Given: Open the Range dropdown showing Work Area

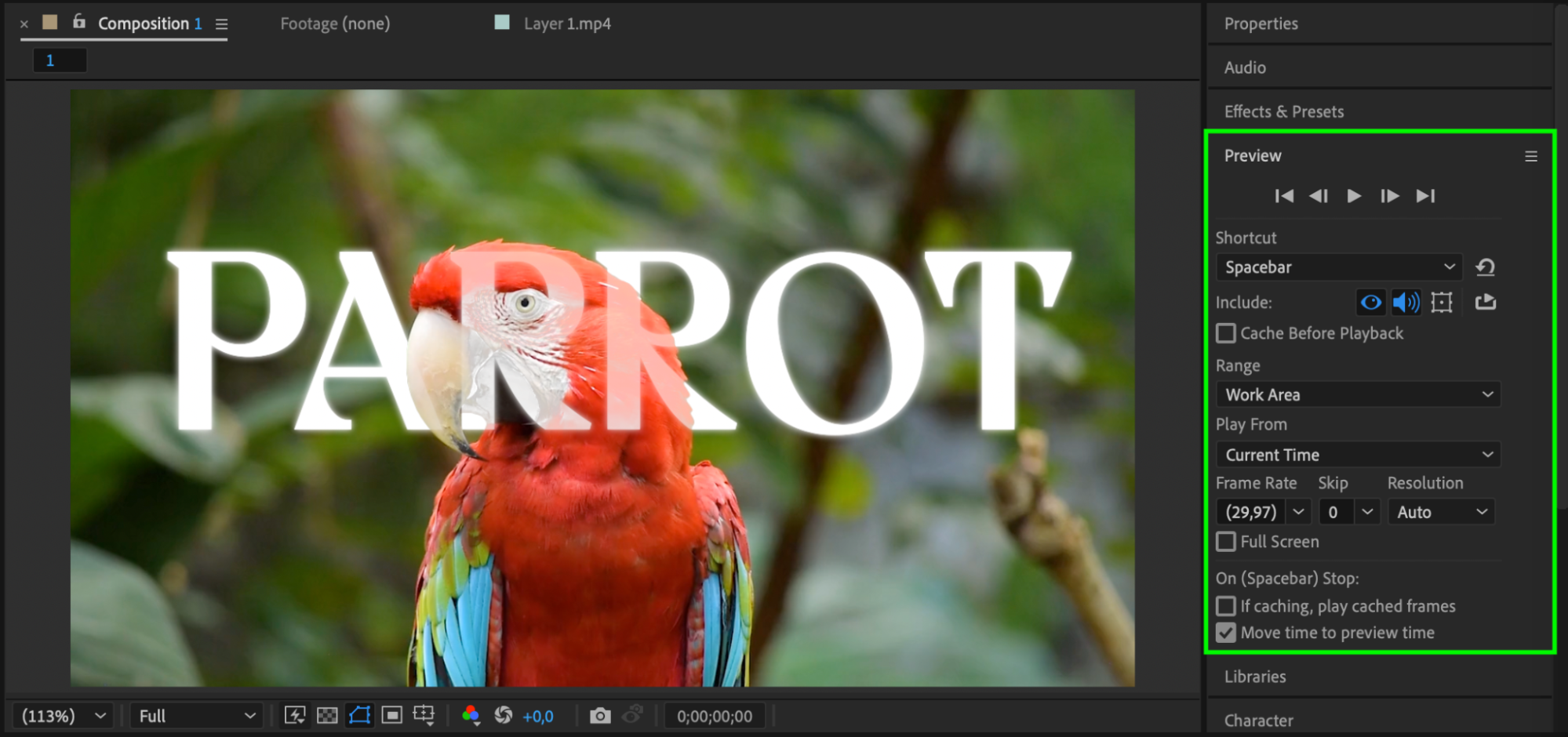Looking at the screenshot, I should (x=1358, y=394).
